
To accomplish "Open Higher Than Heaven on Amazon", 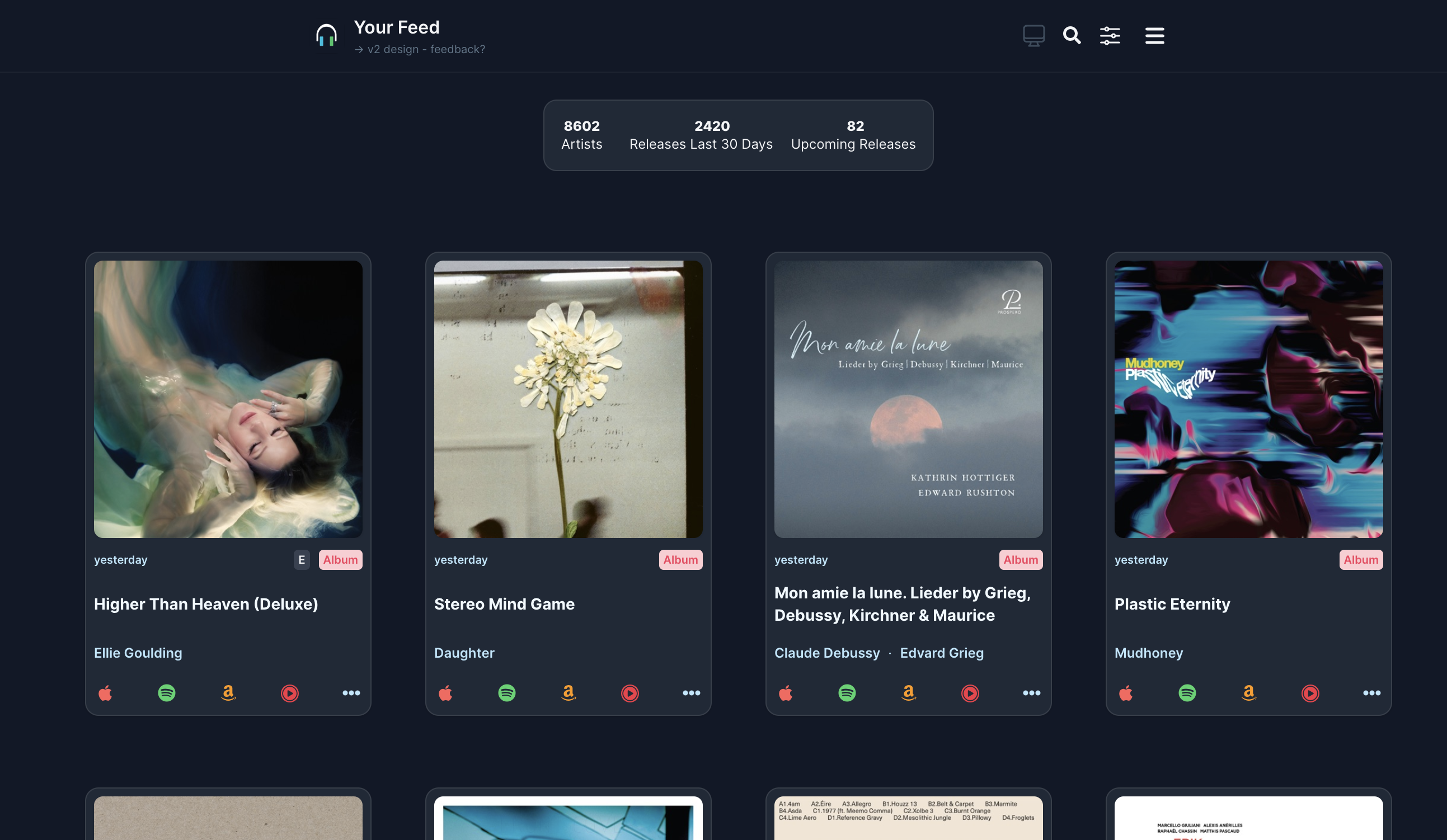I will click(228, 693).
